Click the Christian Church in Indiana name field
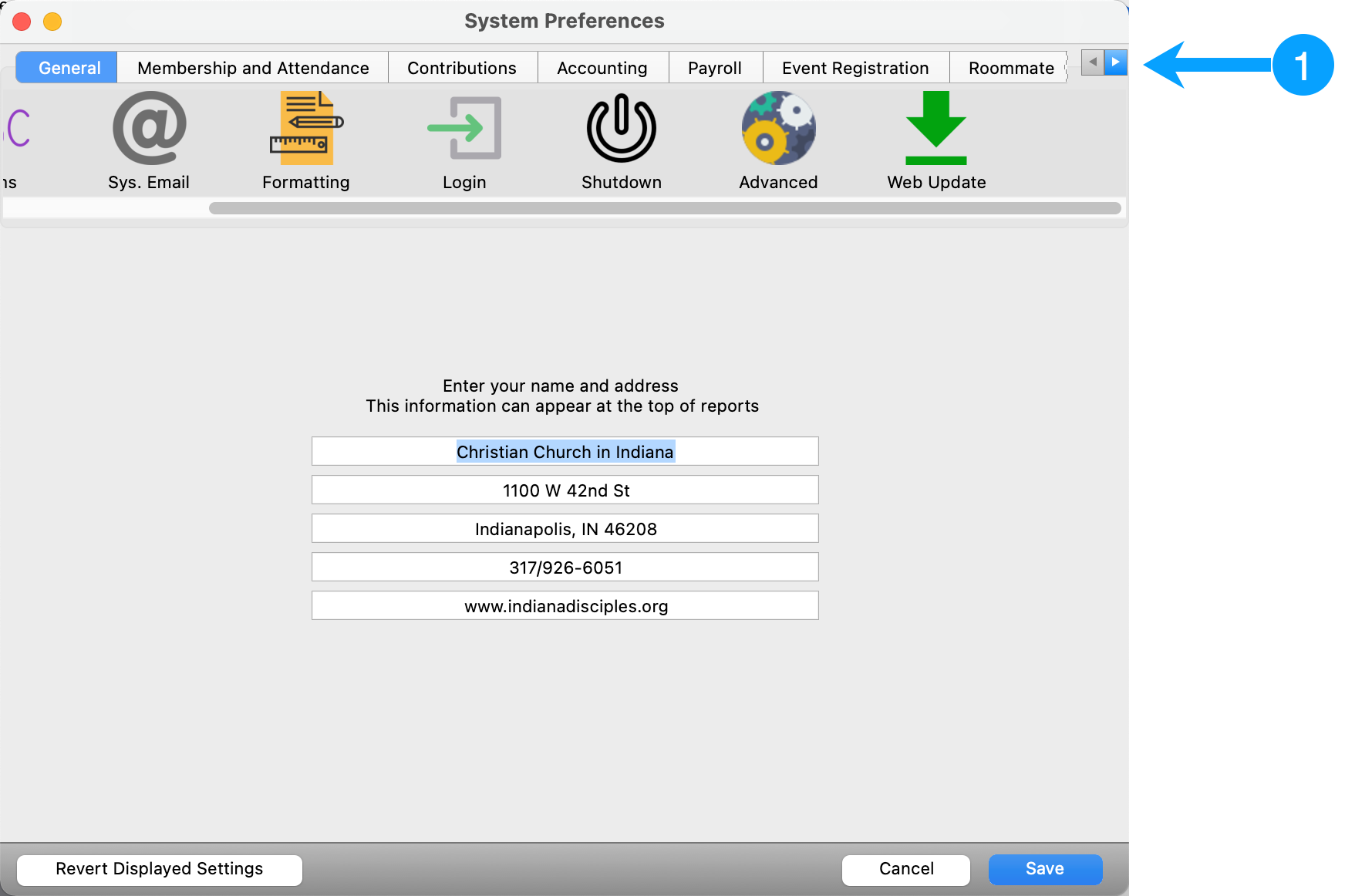The height and width of the screenshot is (896, 1345). tap(565, 452)
